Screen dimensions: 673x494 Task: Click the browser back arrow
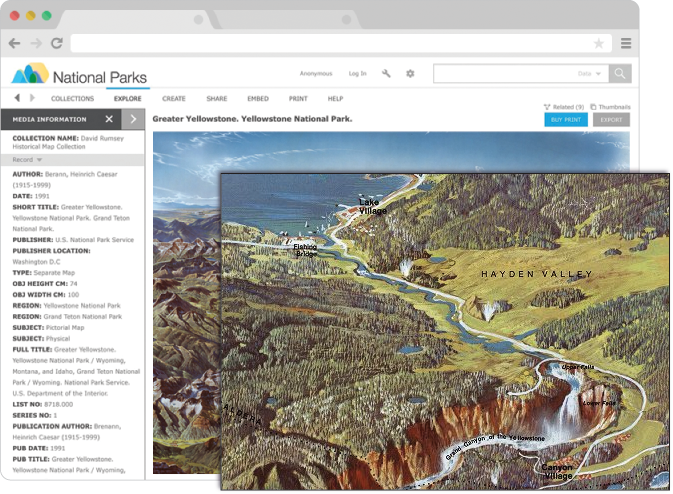coord(15,43)
